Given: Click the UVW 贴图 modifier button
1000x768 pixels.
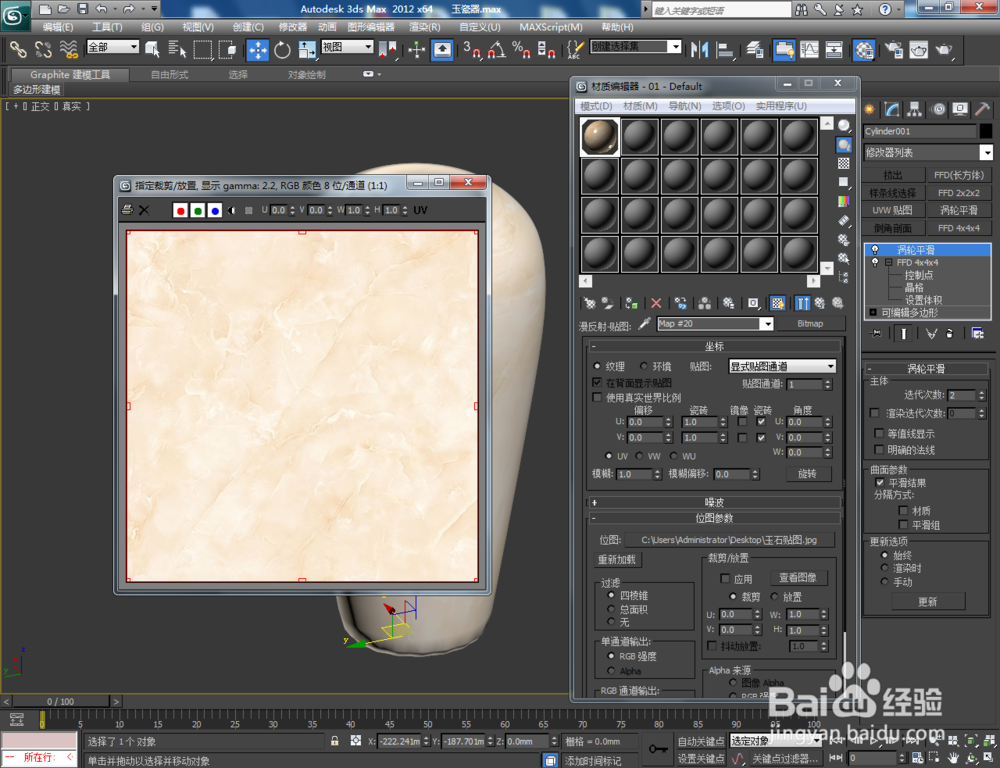Looking at the screenshot, I should click(892, 210).
